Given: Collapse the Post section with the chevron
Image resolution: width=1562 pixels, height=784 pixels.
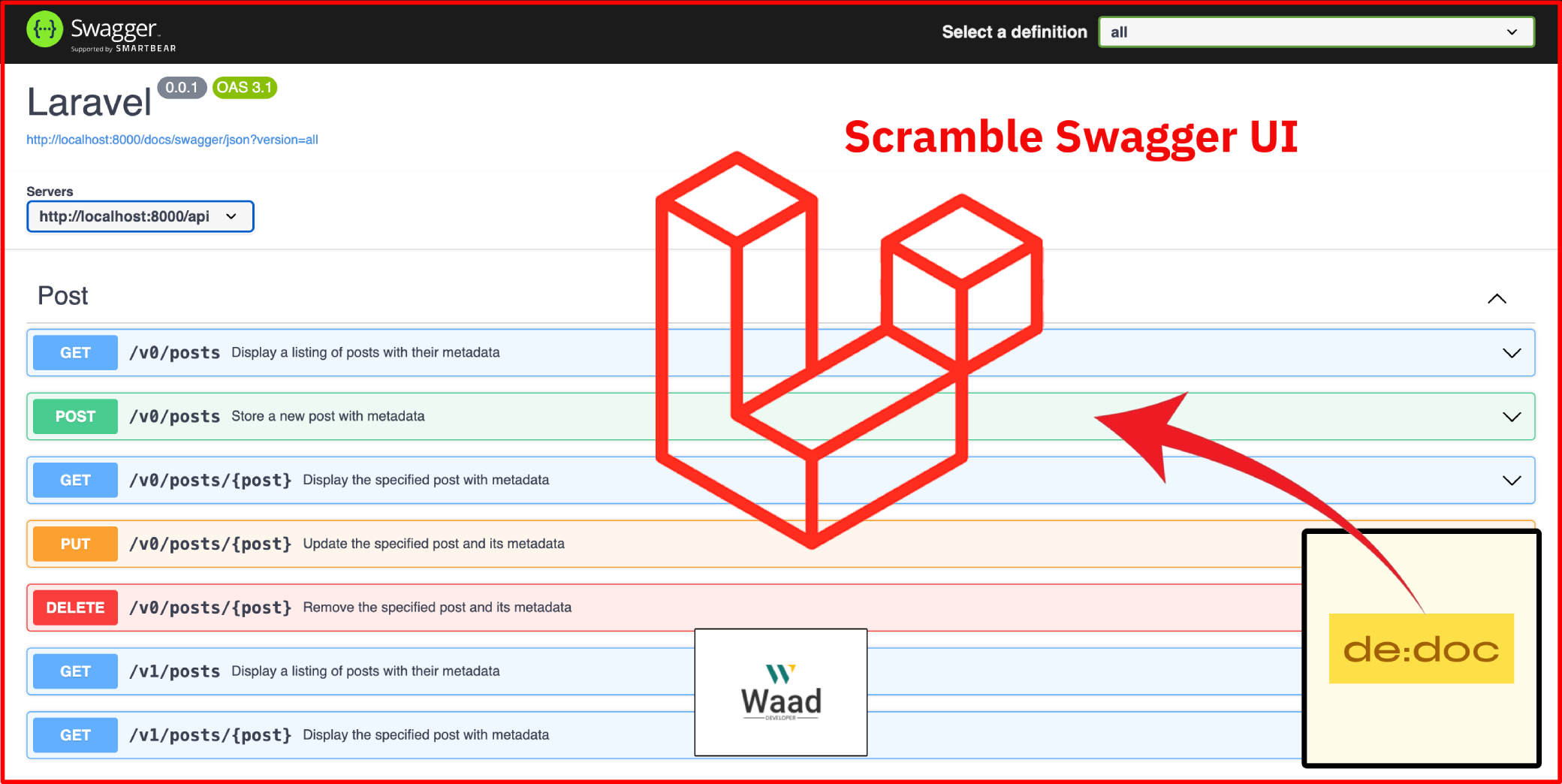Looking at the screenshot, I should point(1497,298).
